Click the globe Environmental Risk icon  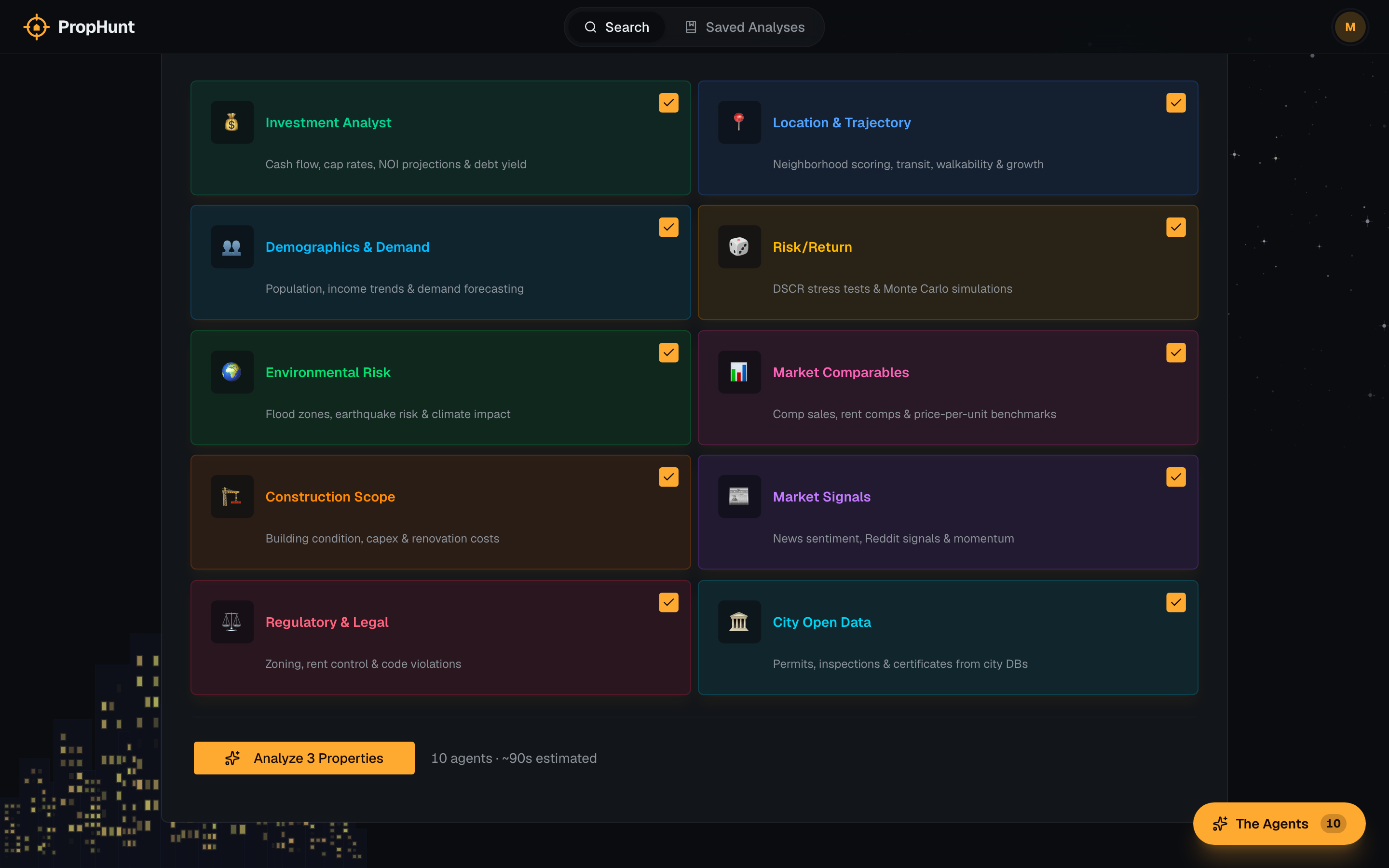coord(232,372)
